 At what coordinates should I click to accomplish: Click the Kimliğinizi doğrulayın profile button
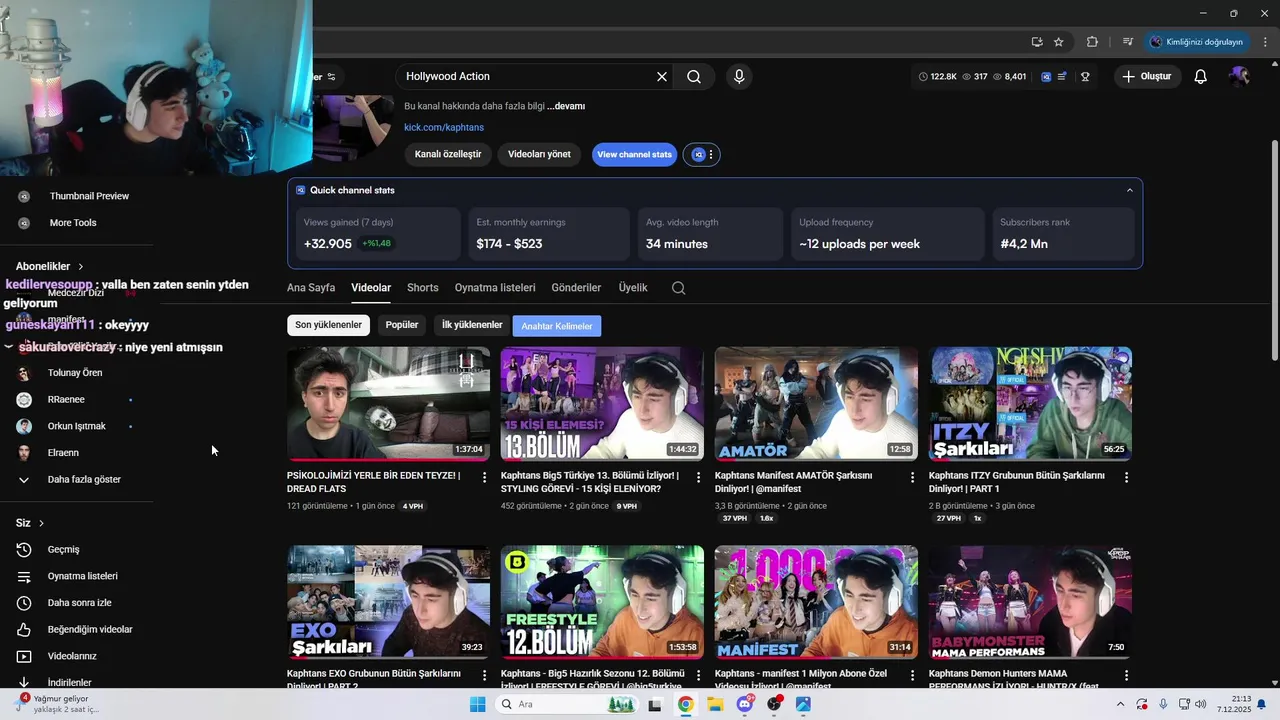(x=1196, y=42)
